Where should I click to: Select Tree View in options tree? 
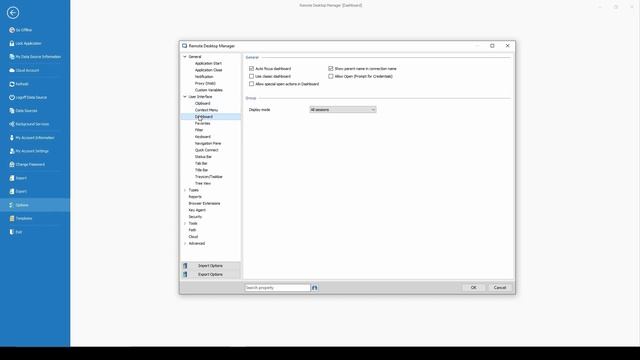point(202,184)
